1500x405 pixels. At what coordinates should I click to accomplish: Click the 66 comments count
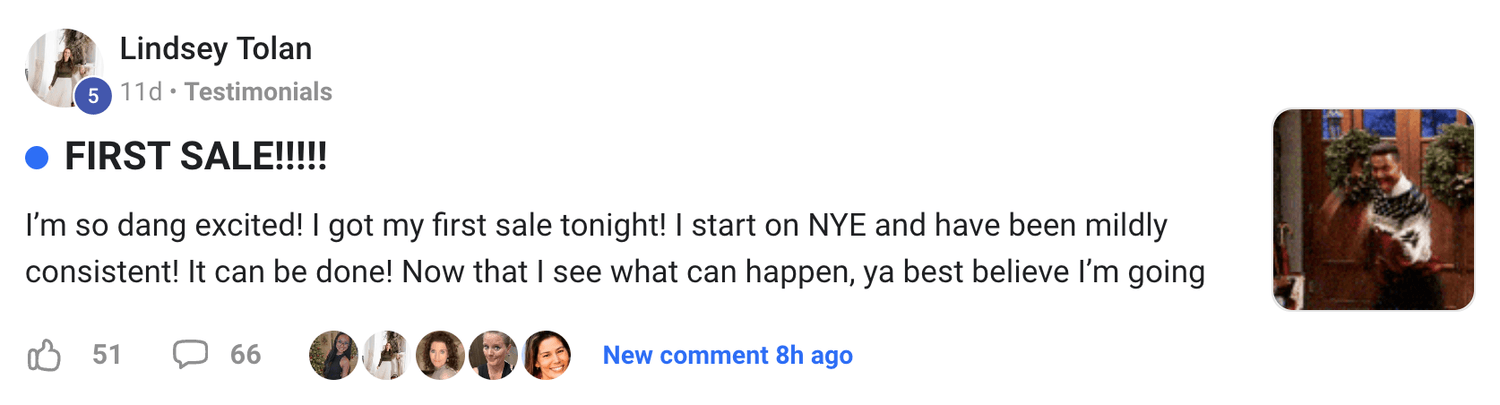245,355
